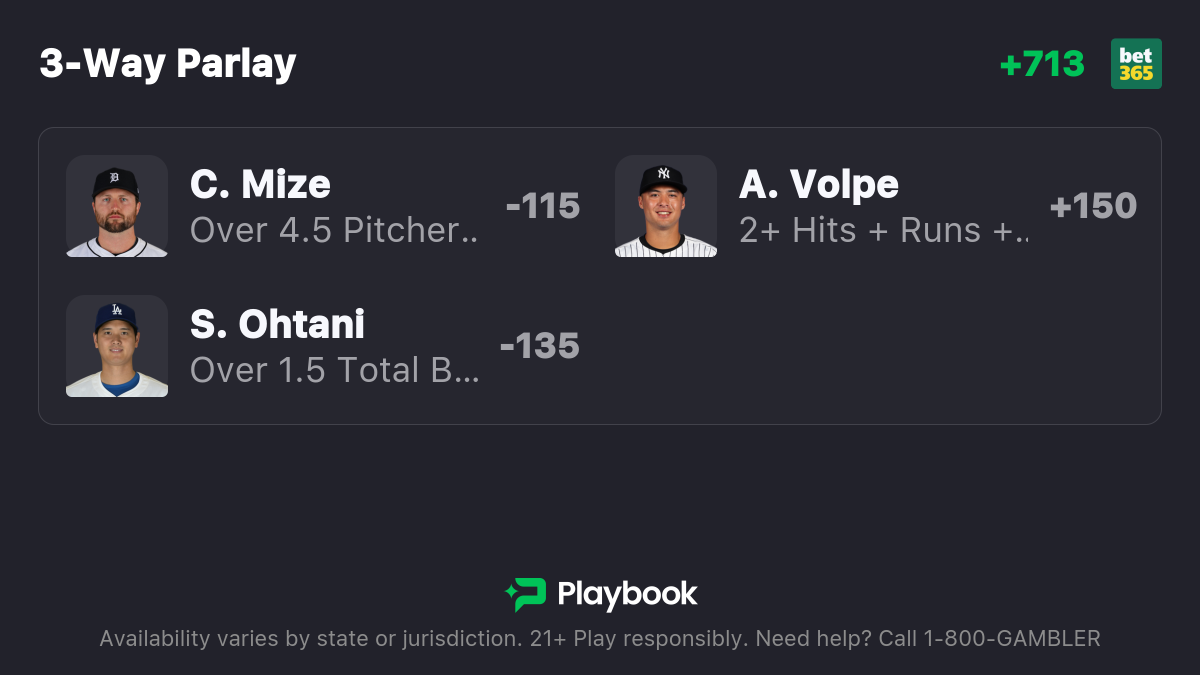
Task: Click the S. Ohtani player name
Action: [x=277, y=325]
